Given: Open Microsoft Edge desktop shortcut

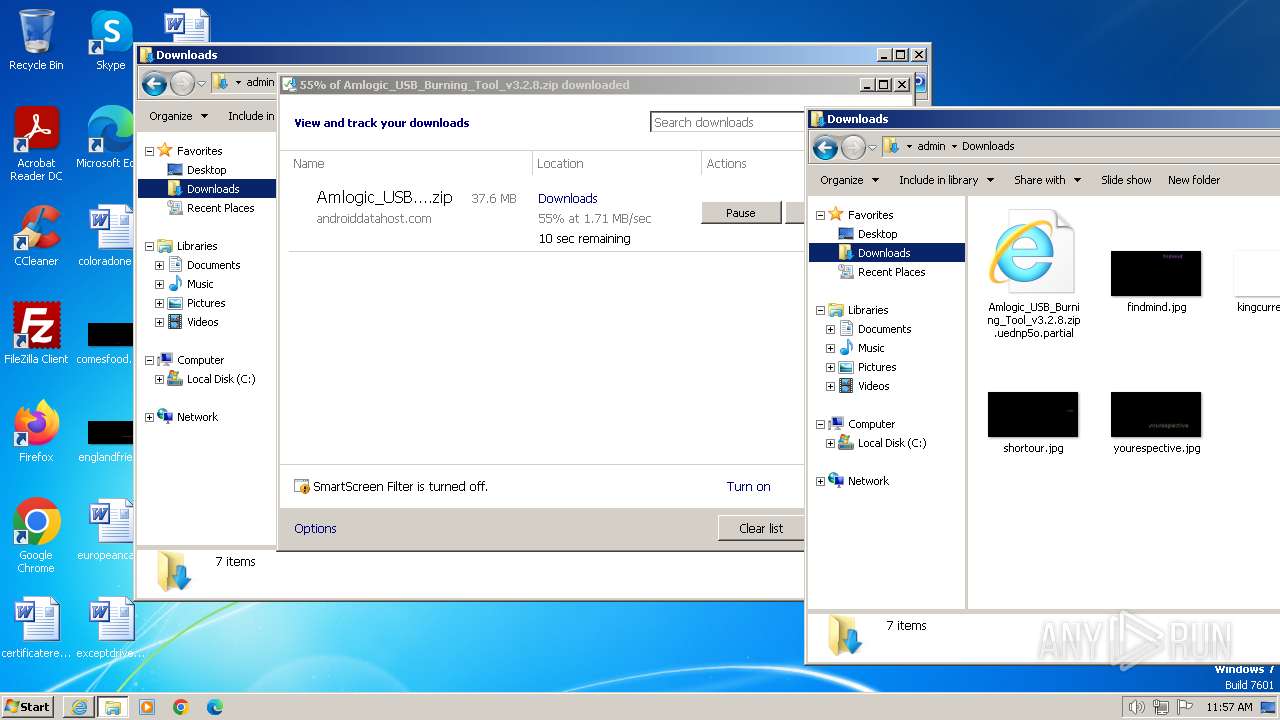Looking at the screenshot, I should coord(106,138).
